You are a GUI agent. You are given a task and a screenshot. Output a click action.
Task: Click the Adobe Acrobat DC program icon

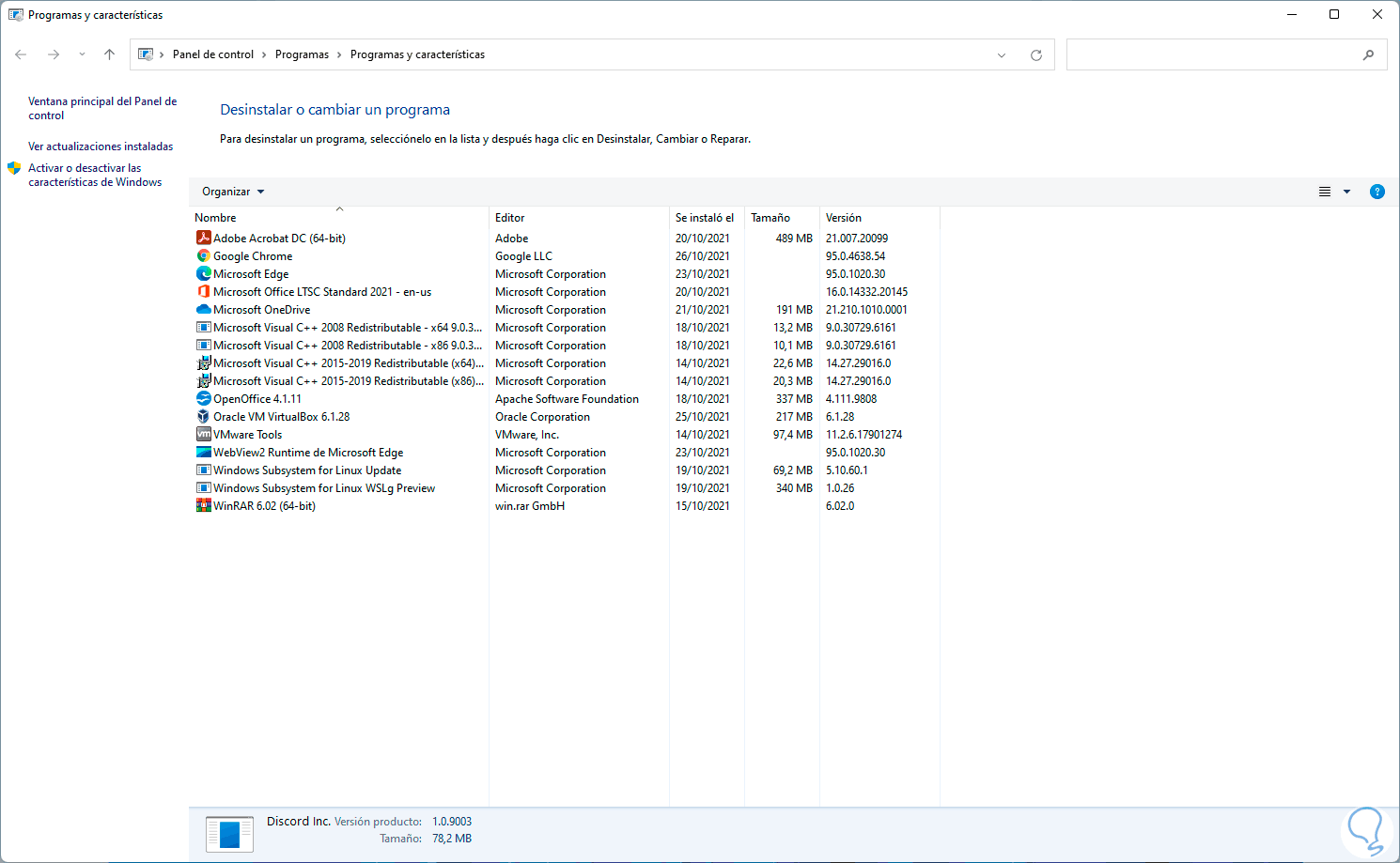click(x=203, y=238)
